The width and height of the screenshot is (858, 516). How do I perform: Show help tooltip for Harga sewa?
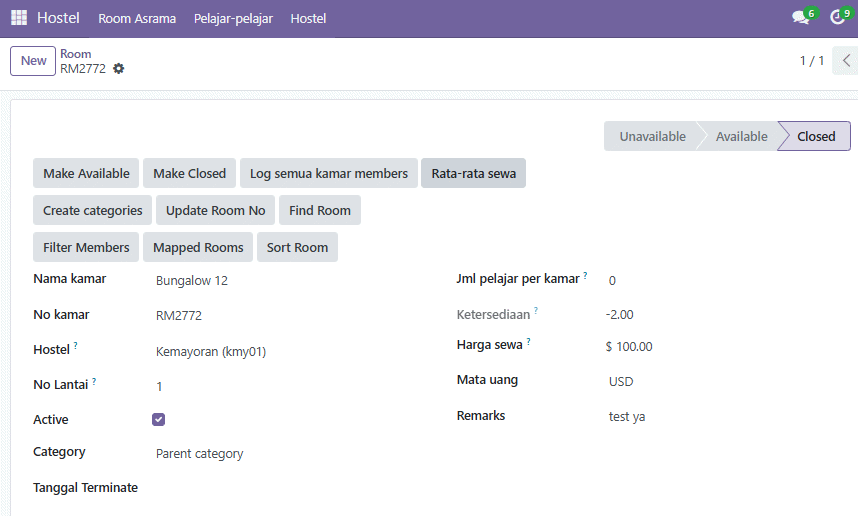click(x=529, y=341)
